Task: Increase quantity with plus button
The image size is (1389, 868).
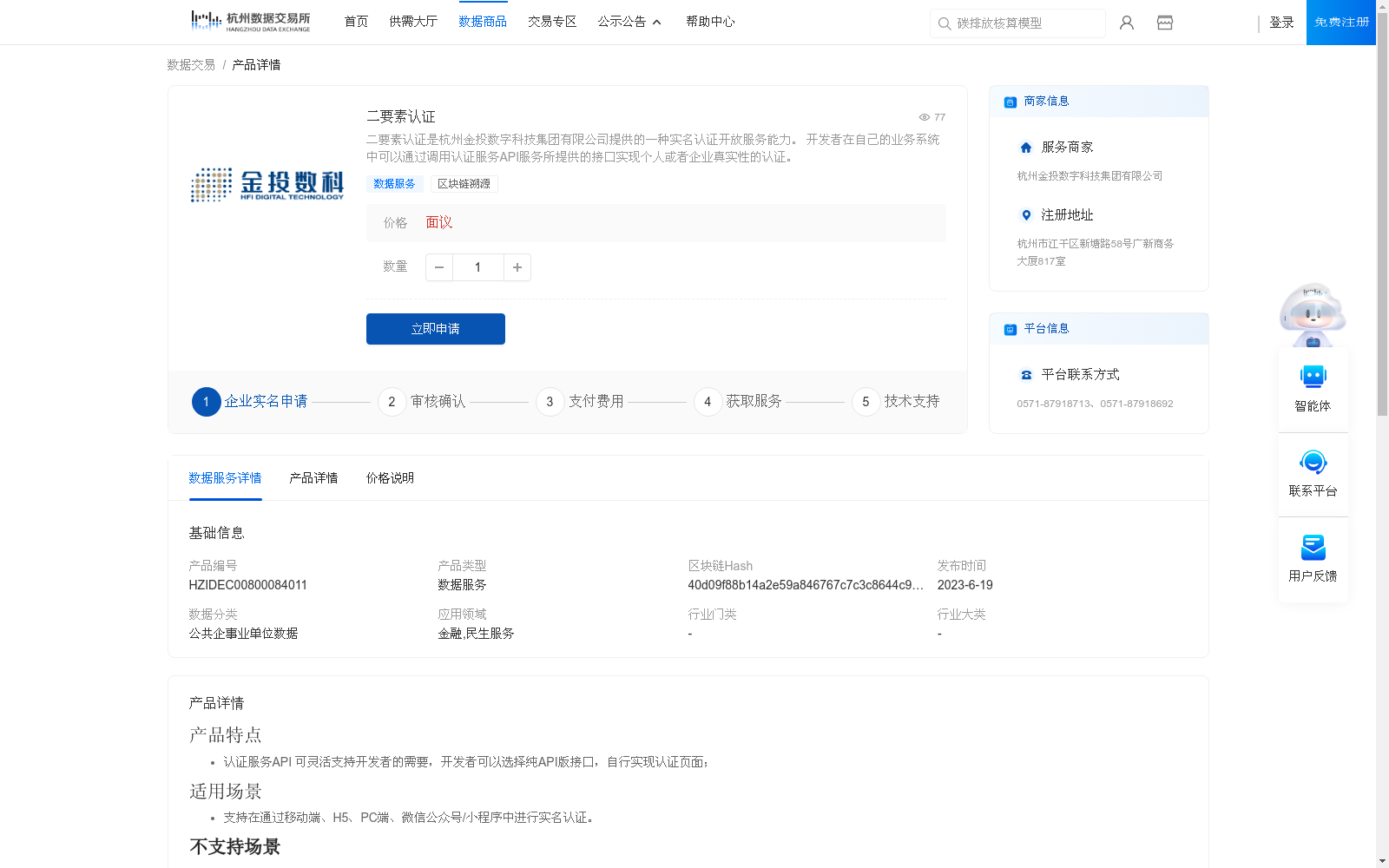Action: pos(517,267)
